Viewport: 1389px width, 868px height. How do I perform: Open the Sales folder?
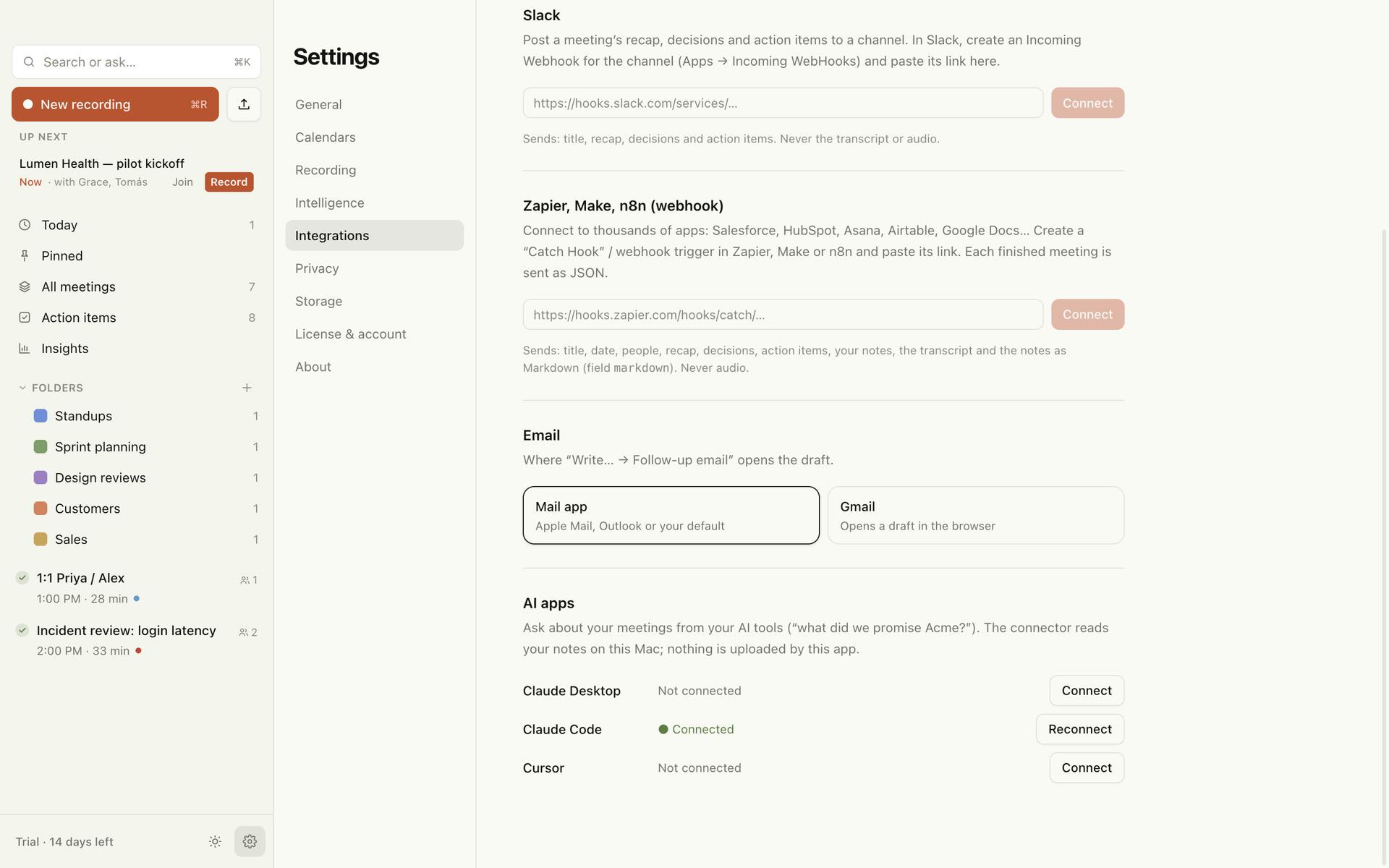[x=137, y=540]
